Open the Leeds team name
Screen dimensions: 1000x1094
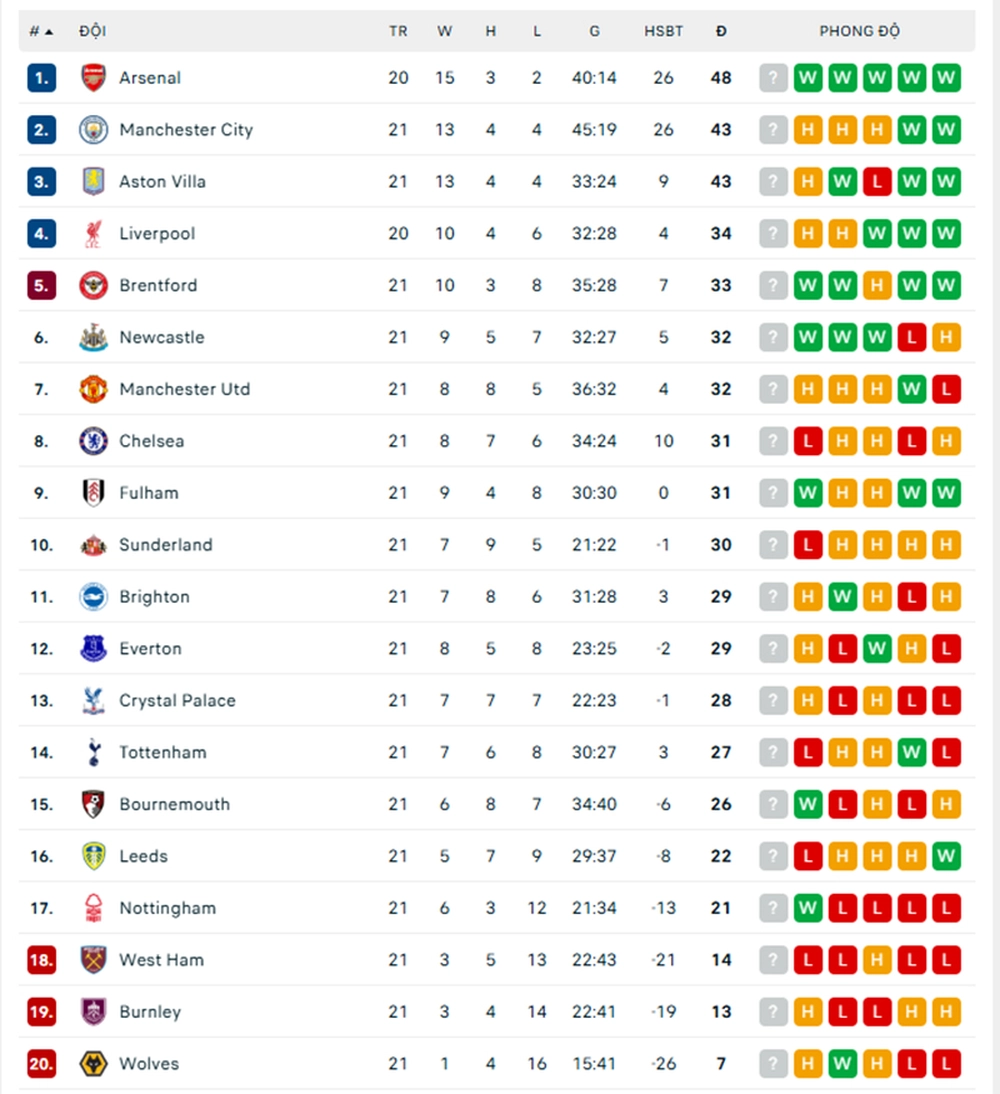[143, 856]
